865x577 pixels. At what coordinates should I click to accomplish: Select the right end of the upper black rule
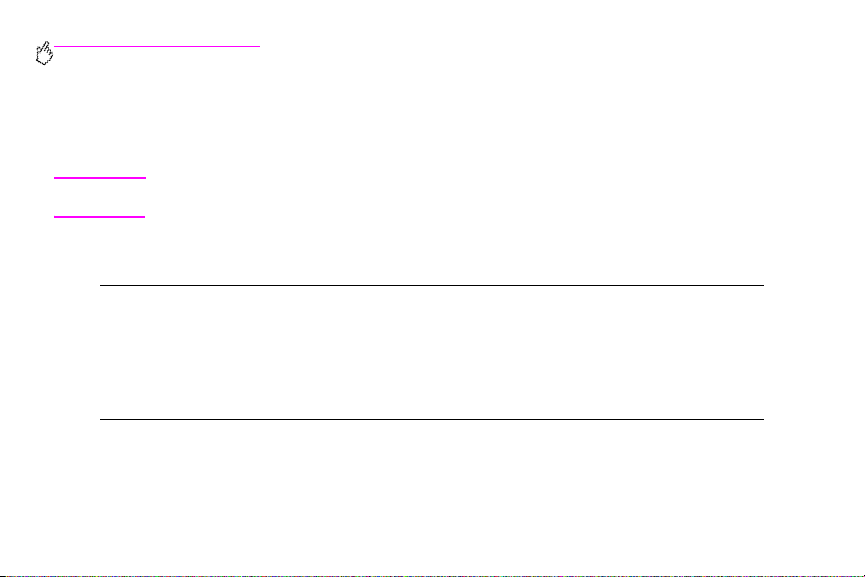762,285
